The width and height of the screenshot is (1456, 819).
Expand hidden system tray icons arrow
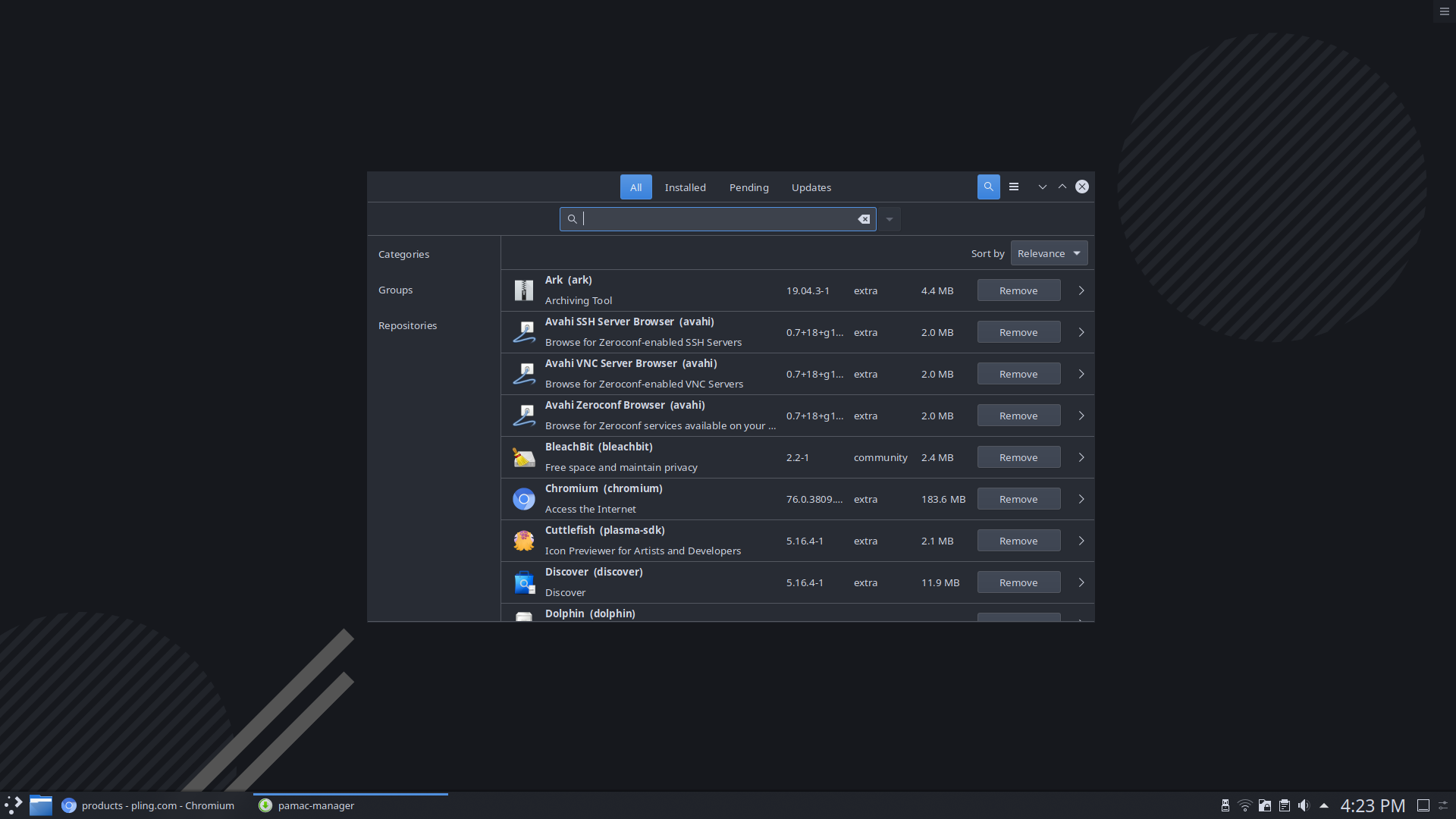[x=1323, y=805]
